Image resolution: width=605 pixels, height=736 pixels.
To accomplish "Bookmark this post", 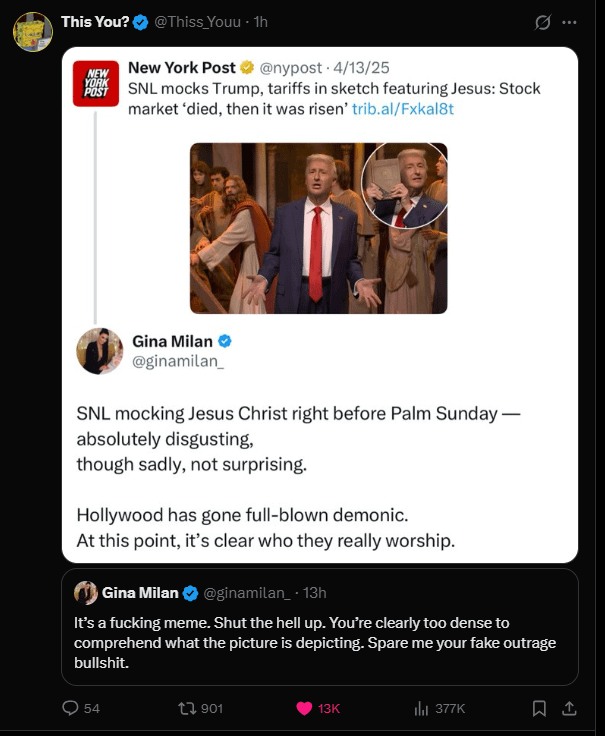I will coord(539,708).
